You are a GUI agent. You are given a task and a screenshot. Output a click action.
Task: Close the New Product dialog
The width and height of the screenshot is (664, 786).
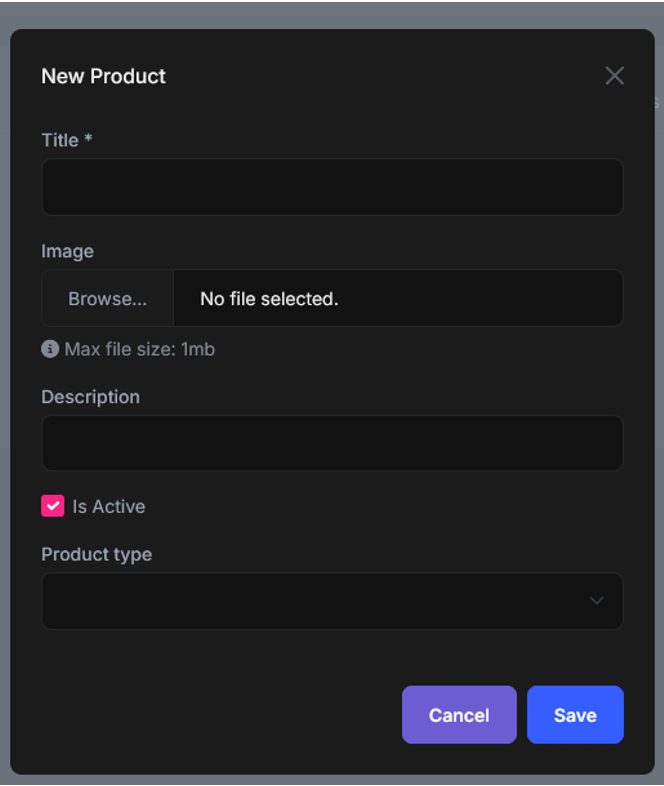point(614,76)
